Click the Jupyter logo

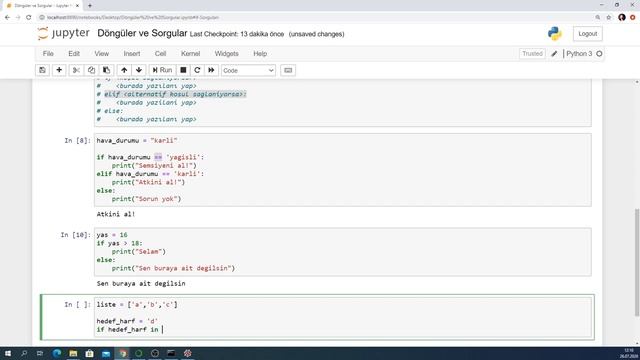click(64, 33)
